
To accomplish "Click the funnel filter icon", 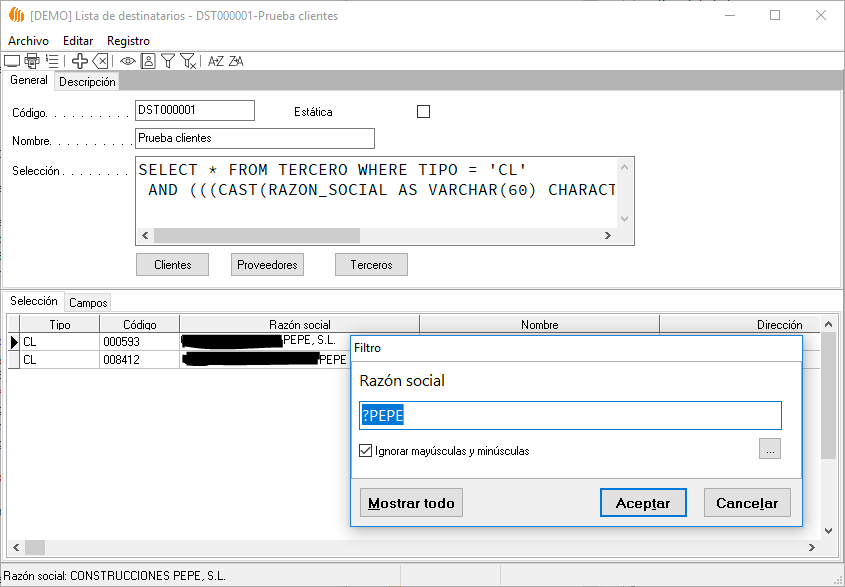I will point(168,61).
